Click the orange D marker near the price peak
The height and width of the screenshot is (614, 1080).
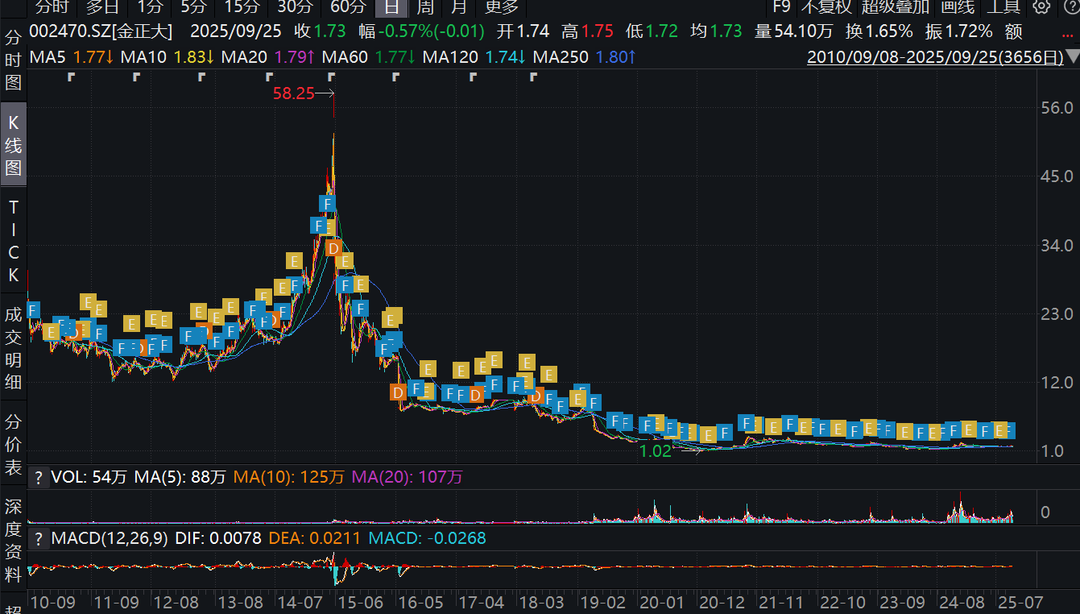334,248
